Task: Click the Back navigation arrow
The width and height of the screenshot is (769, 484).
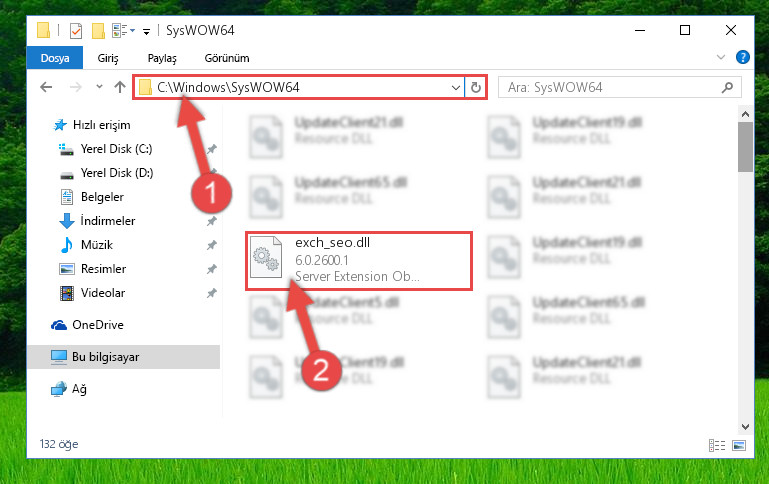Action: pyautogui.click(x=46, y=87)
